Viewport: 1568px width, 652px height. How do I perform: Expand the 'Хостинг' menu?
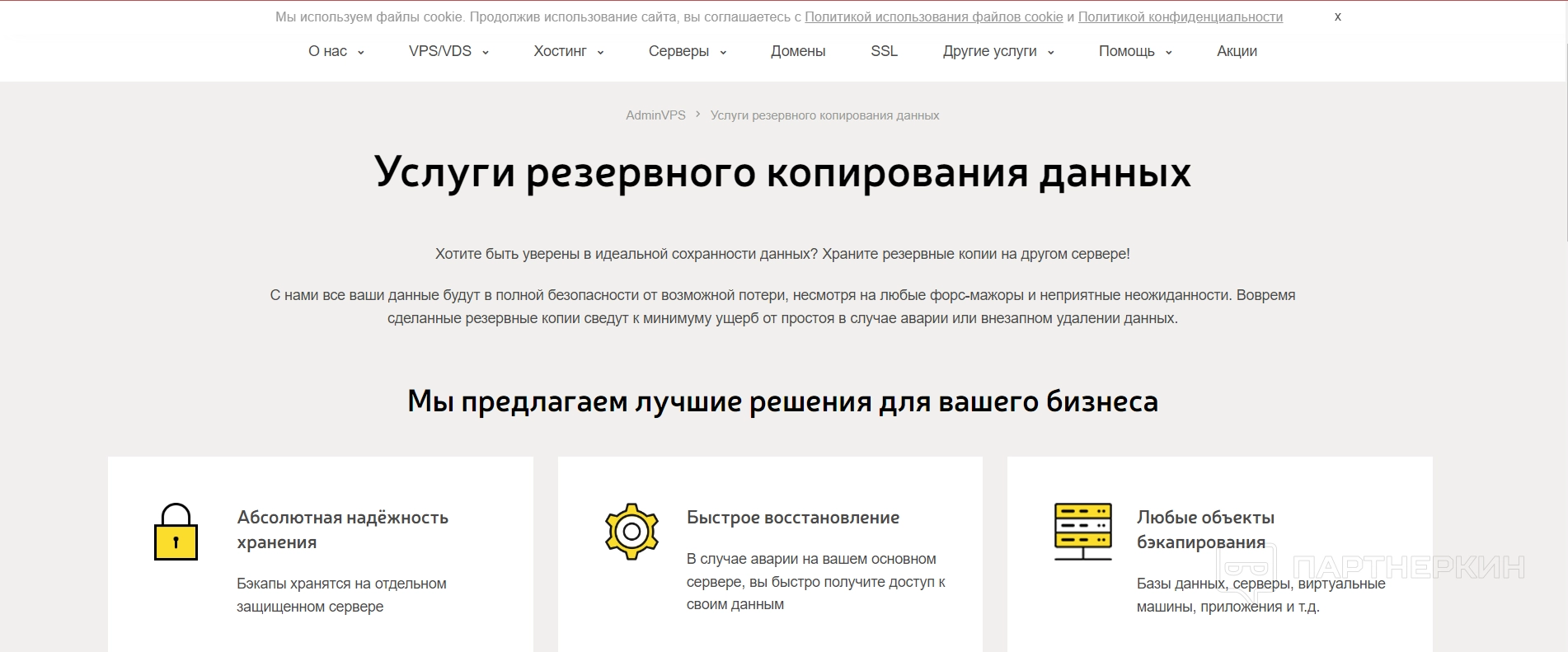pyautogui.click(x=568, y=51)
